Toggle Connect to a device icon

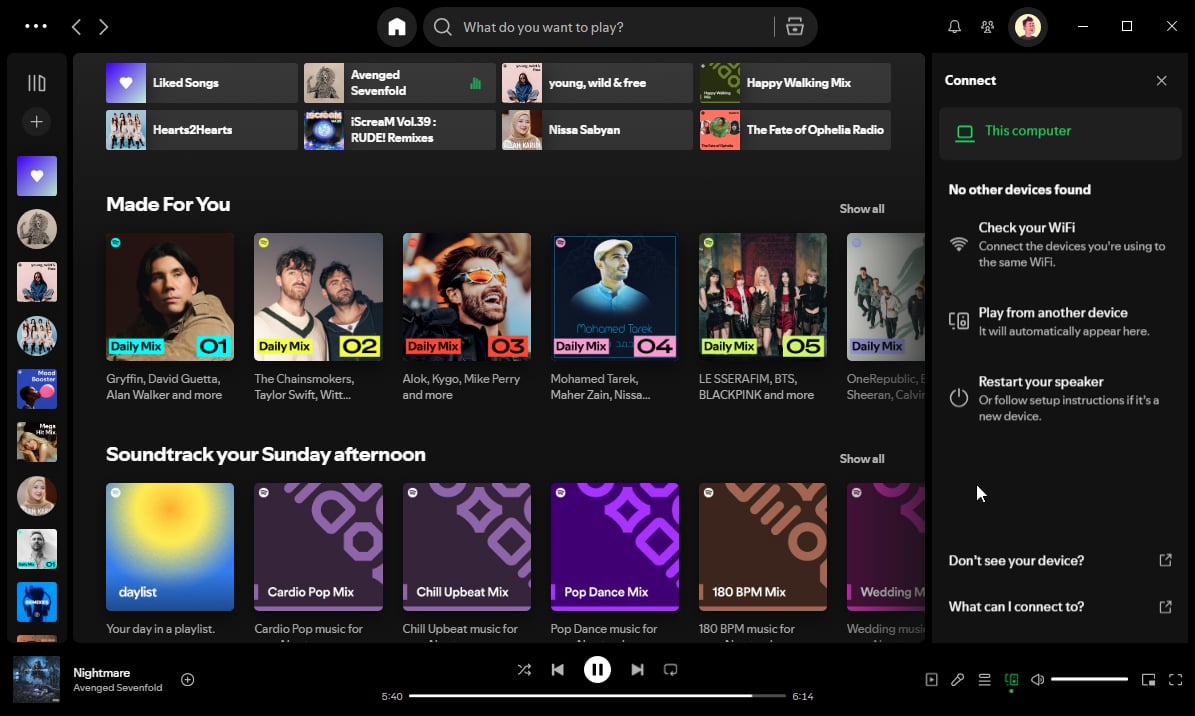tap(1011, 679)
